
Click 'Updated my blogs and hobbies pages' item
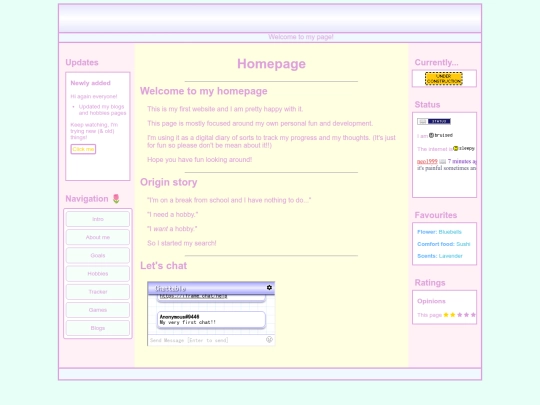click(102, 110)
